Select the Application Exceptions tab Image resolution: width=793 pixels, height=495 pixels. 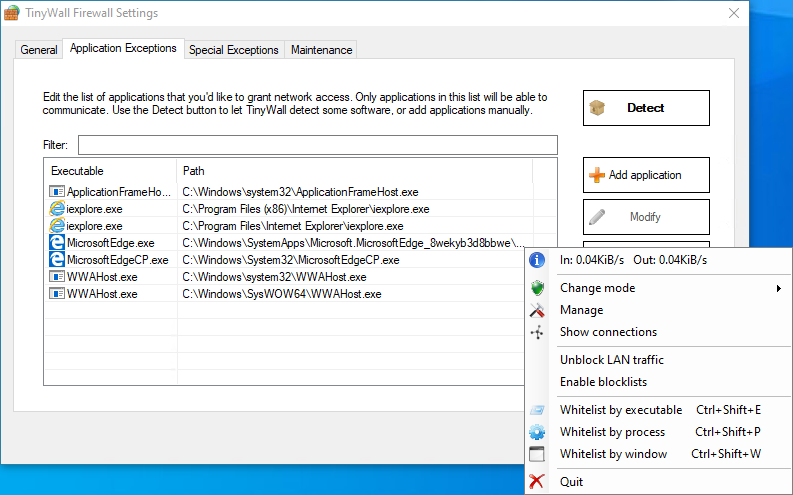tap(123, 48)
